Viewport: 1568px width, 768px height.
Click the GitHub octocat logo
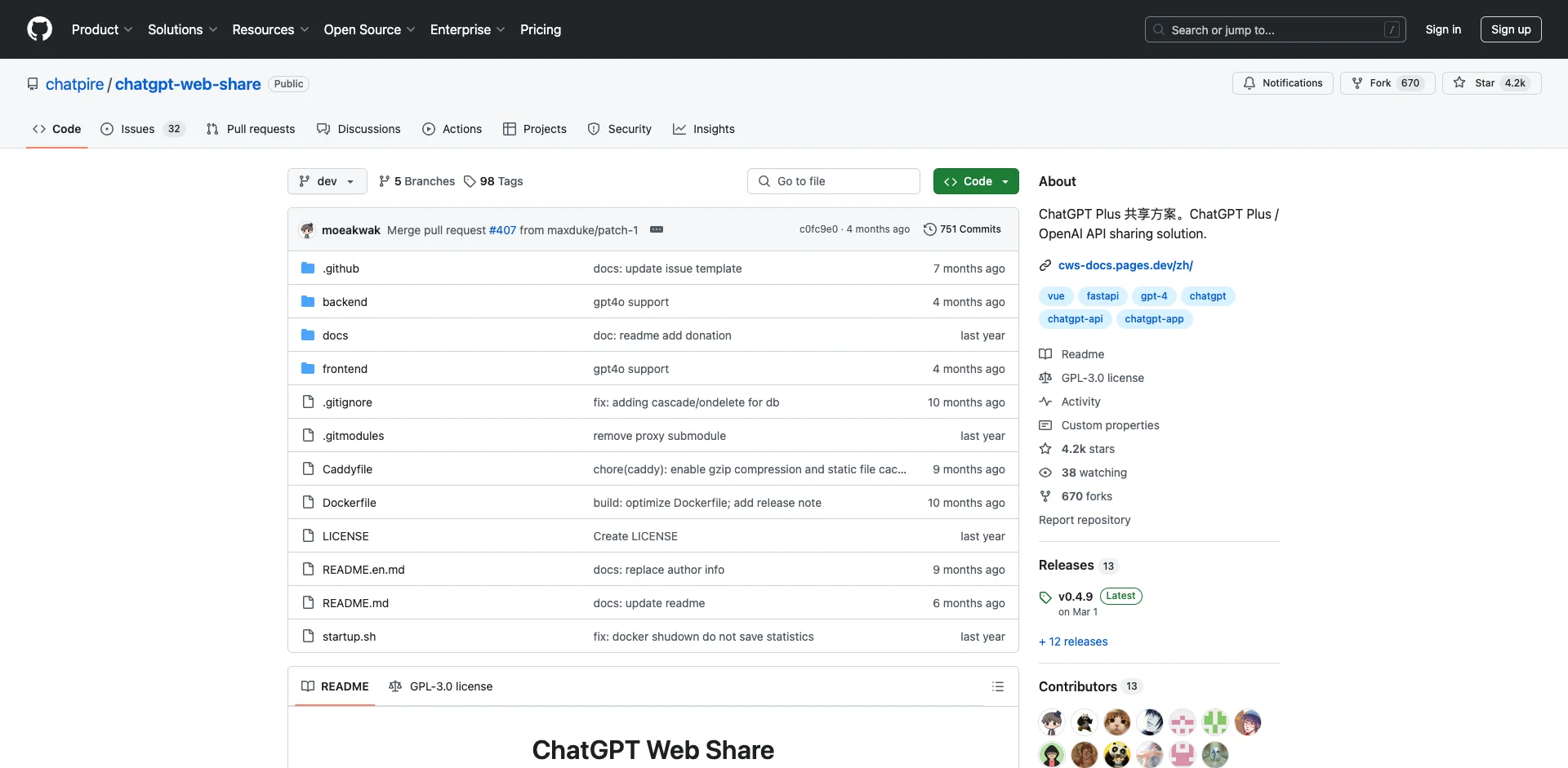pos(39,29)
